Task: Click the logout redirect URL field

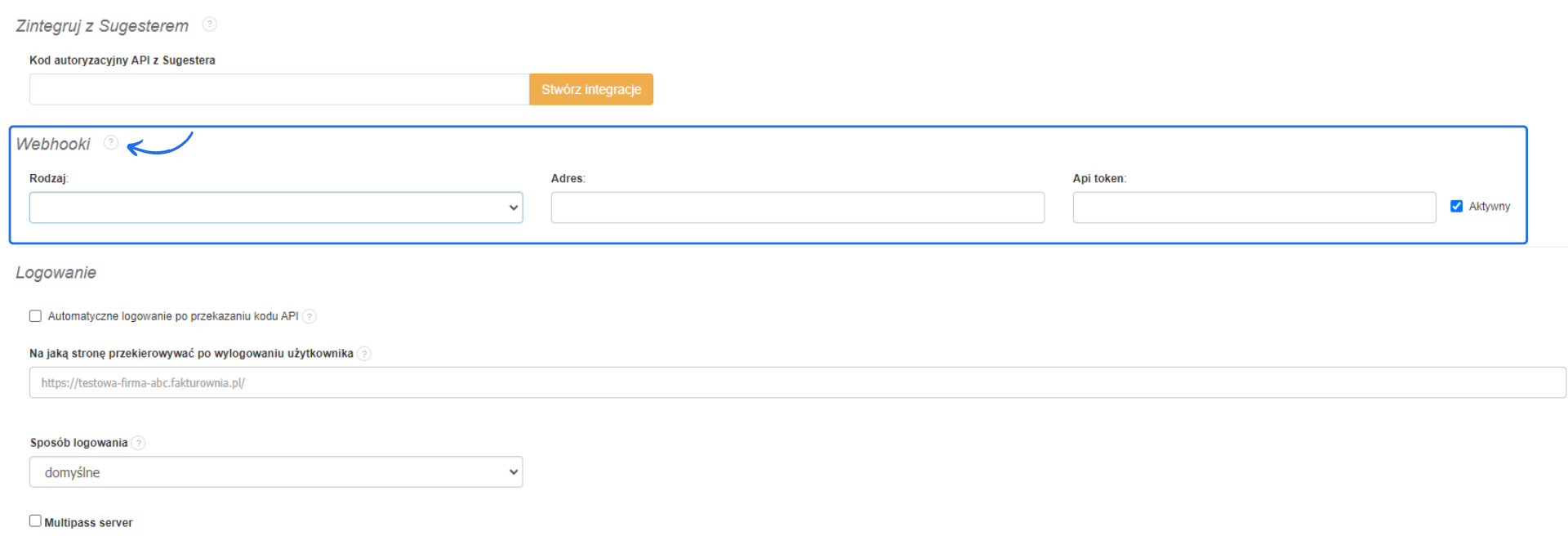Action: pos(797,382)
